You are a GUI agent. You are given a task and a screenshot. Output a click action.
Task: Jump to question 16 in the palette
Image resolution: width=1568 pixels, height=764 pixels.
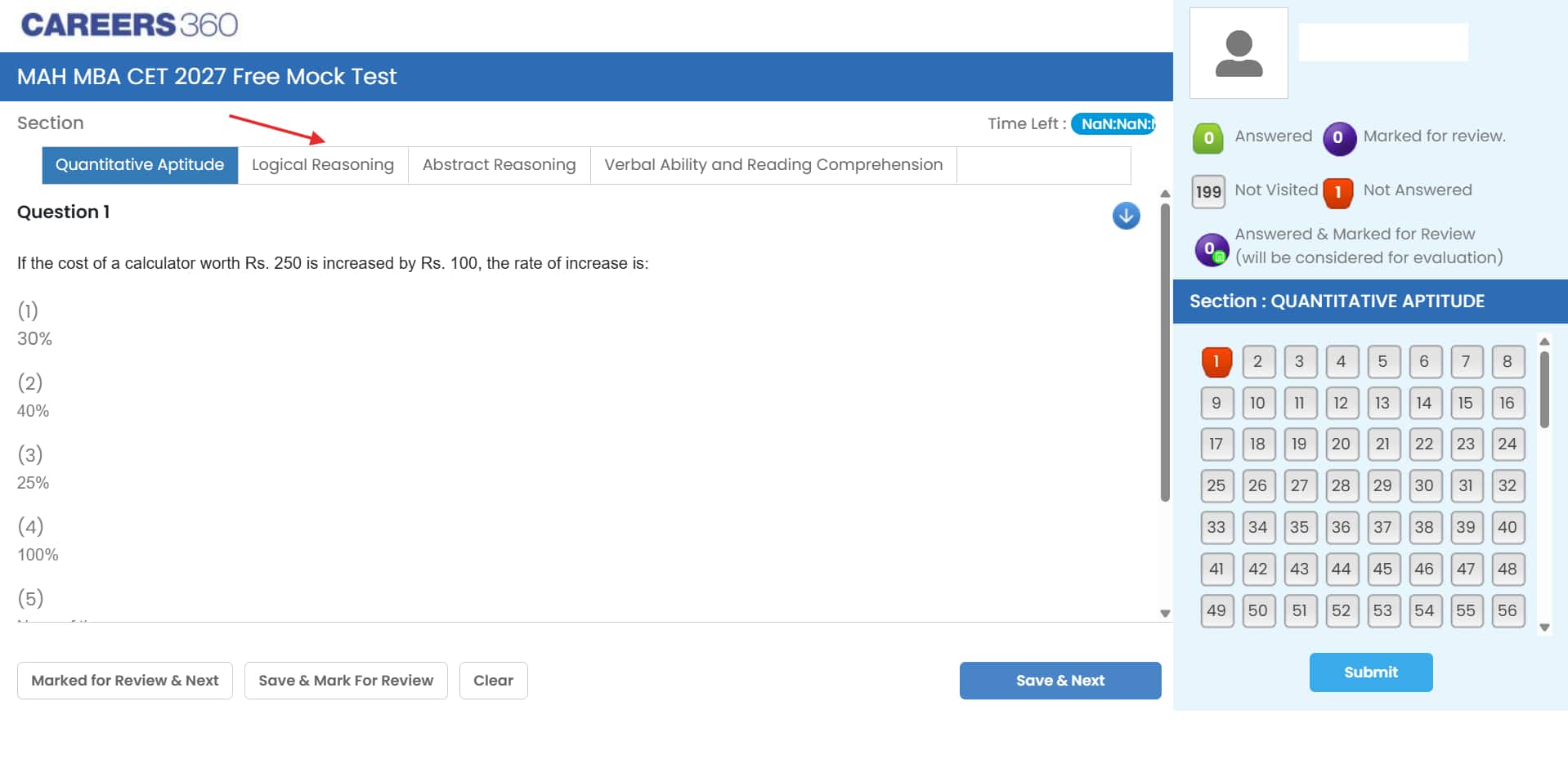pos(1508,403)
